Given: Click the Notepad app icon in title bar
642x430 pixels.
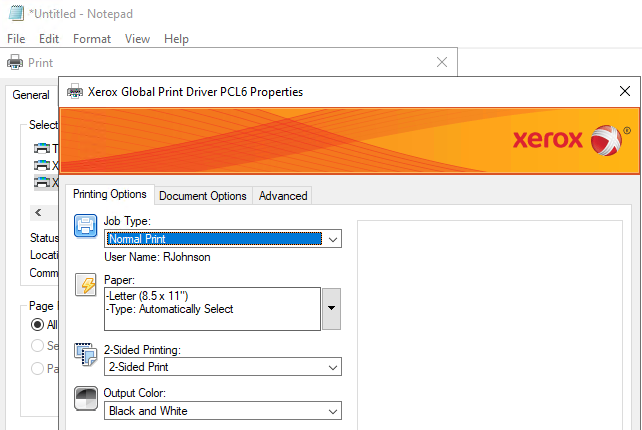Looking at the screenshot, I should tap(16, 13).
